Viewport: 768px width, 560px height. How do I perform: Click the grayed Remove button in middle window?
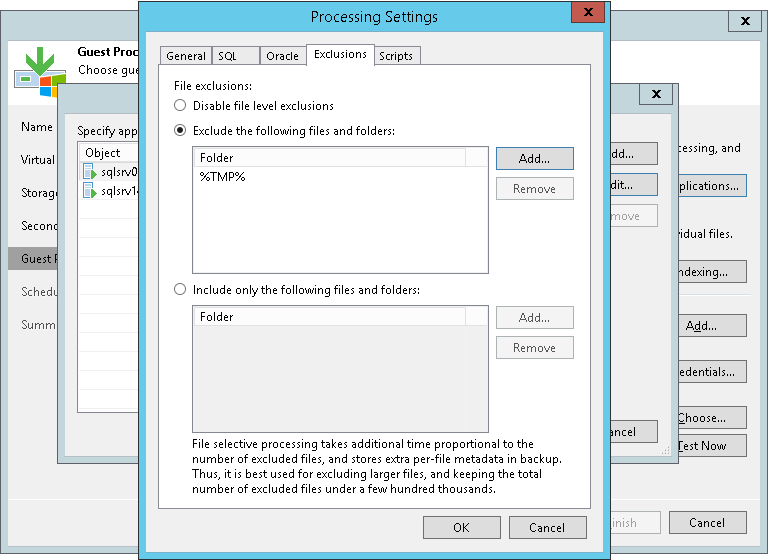[634, 216]
